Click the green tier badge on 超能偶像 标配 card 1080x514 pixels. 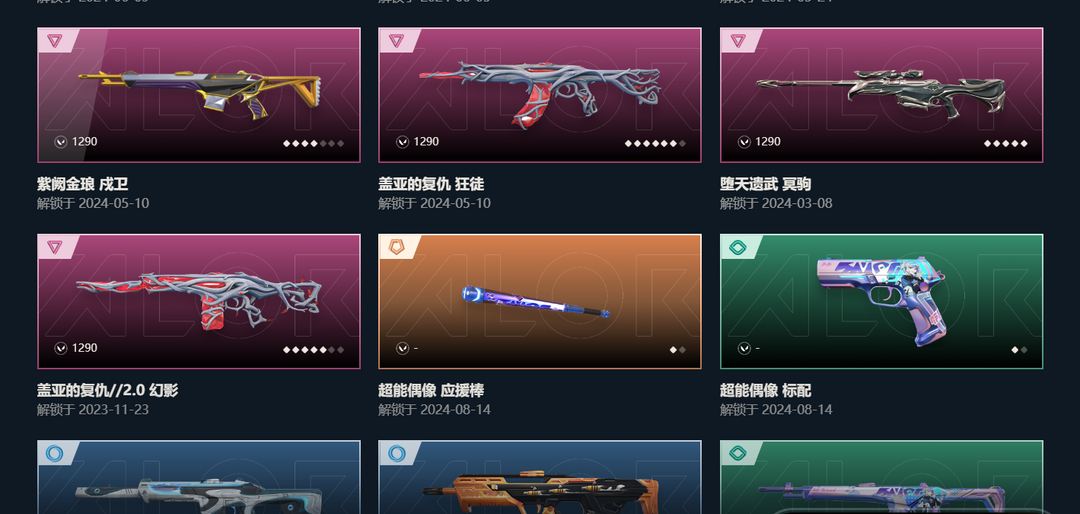point(738,247)
